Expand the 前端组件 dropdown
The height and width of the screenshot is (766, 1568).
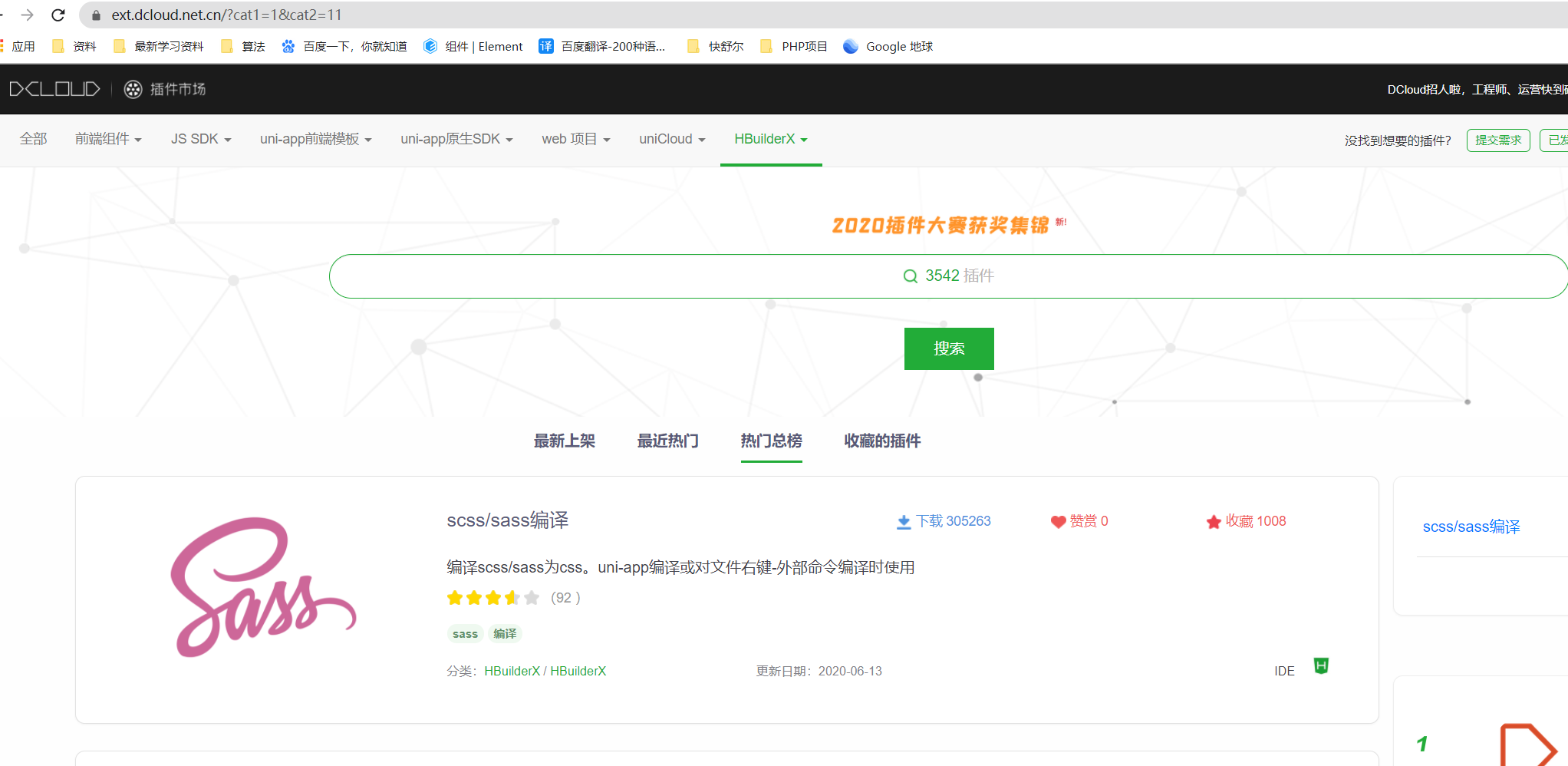pos(108,139)
